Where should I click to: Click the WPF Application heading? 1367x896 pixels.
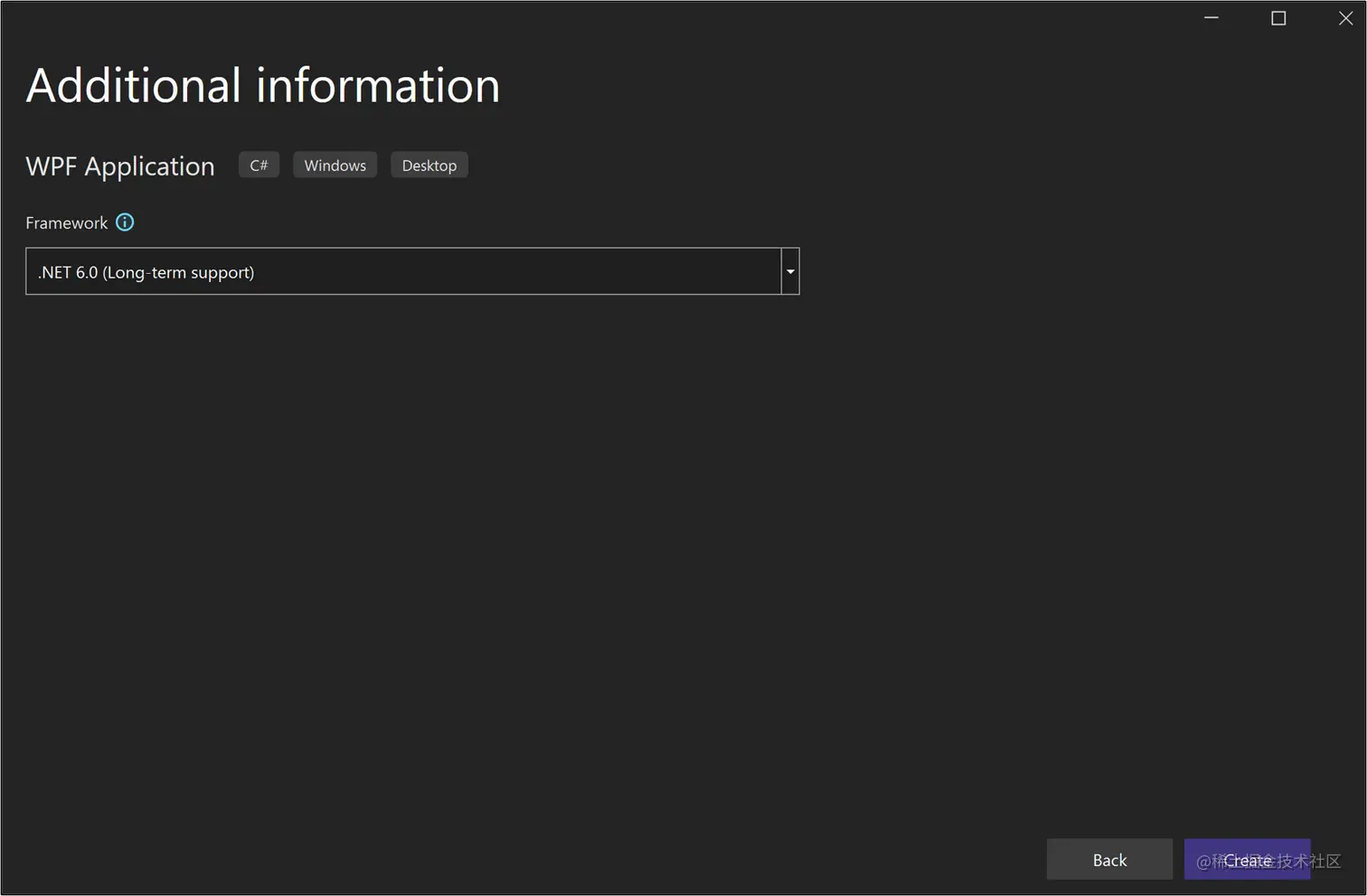(x=120, y=166)
